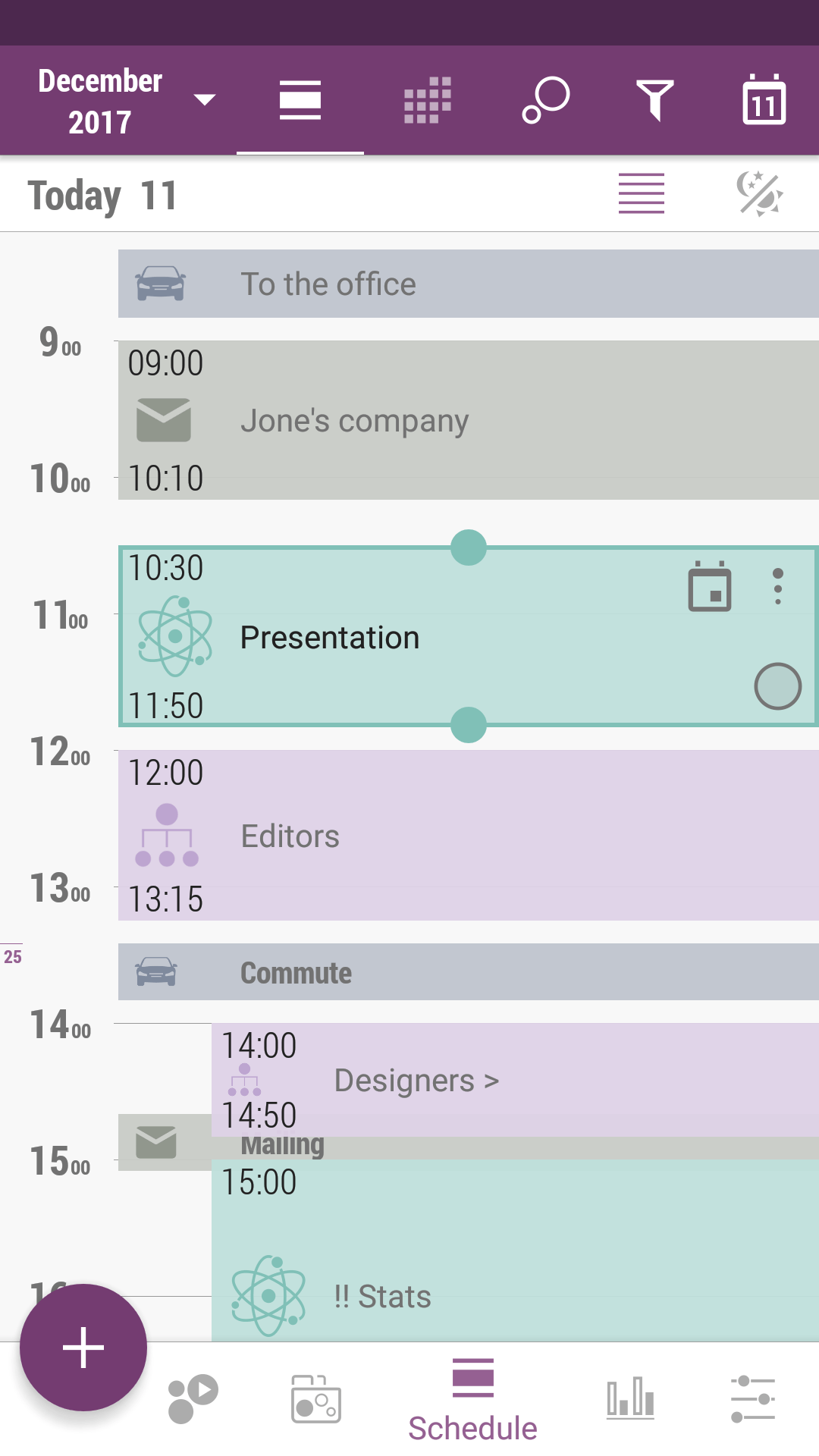Jump to today's date calendar icon

click(x=764, y=100)
